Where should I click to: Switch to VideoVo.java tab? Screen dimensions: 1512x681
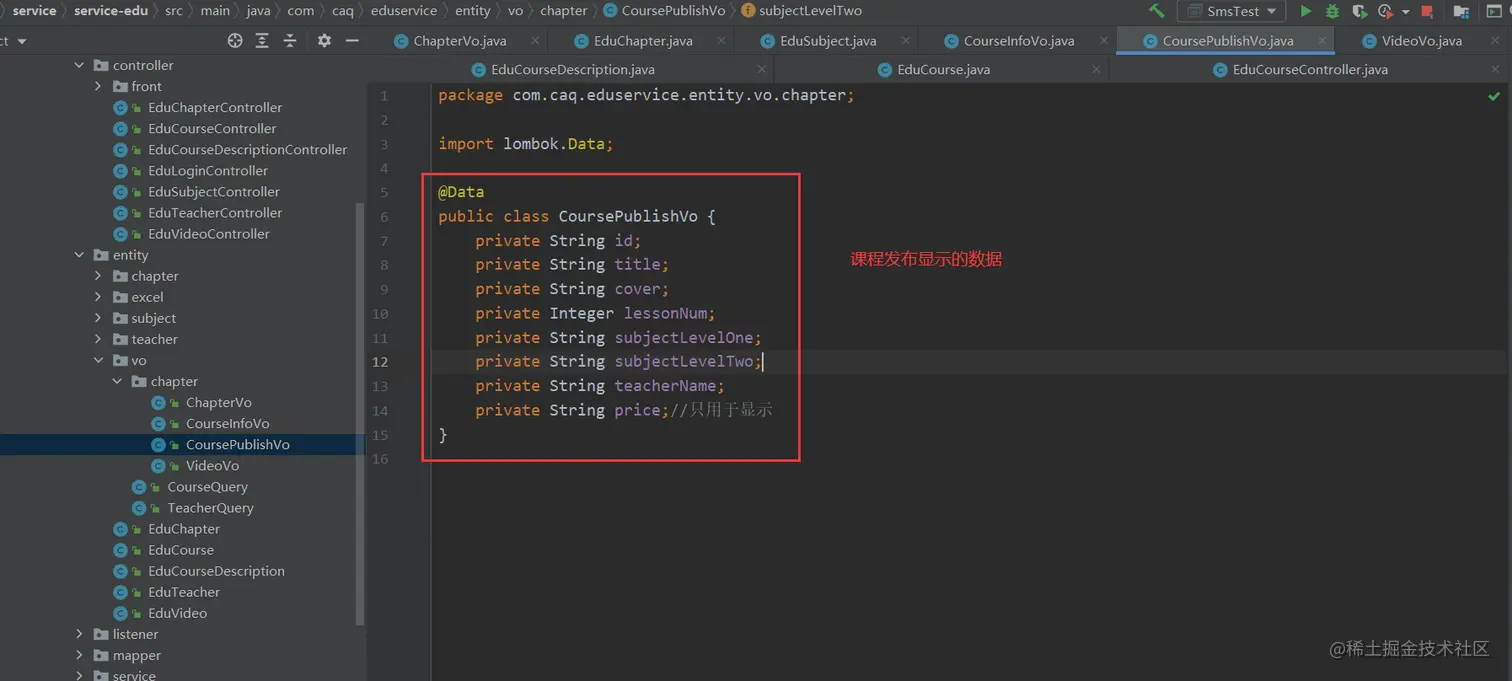1421,41
